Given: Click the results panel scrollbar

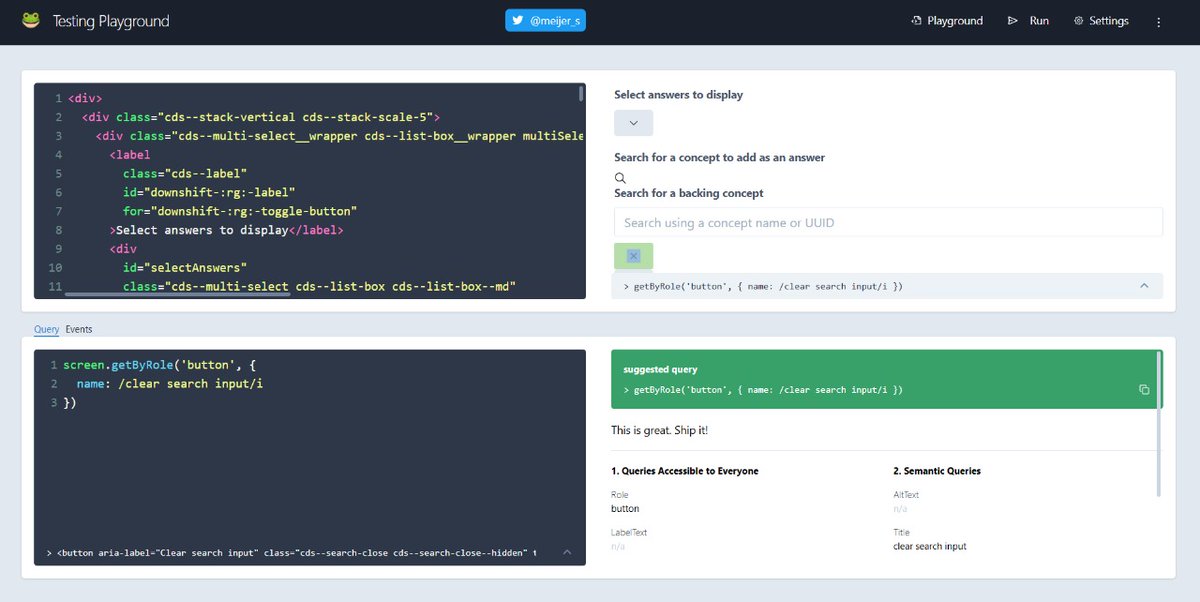Looking at the screenshot, I should [x=1159, y=423].
